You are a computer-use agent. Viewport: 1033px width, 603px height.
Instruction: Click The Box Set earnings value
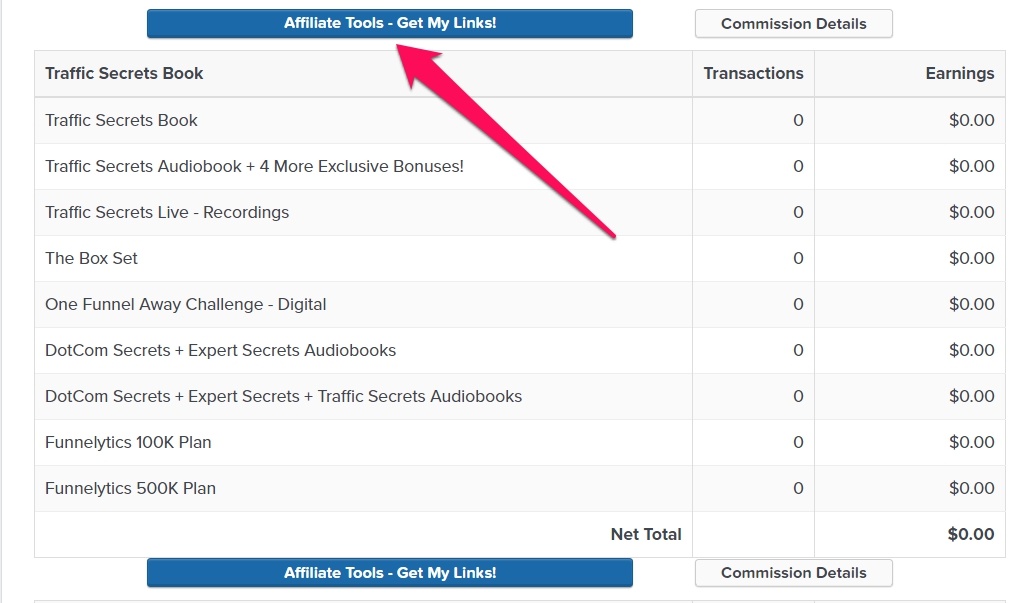tap(971, 258)
